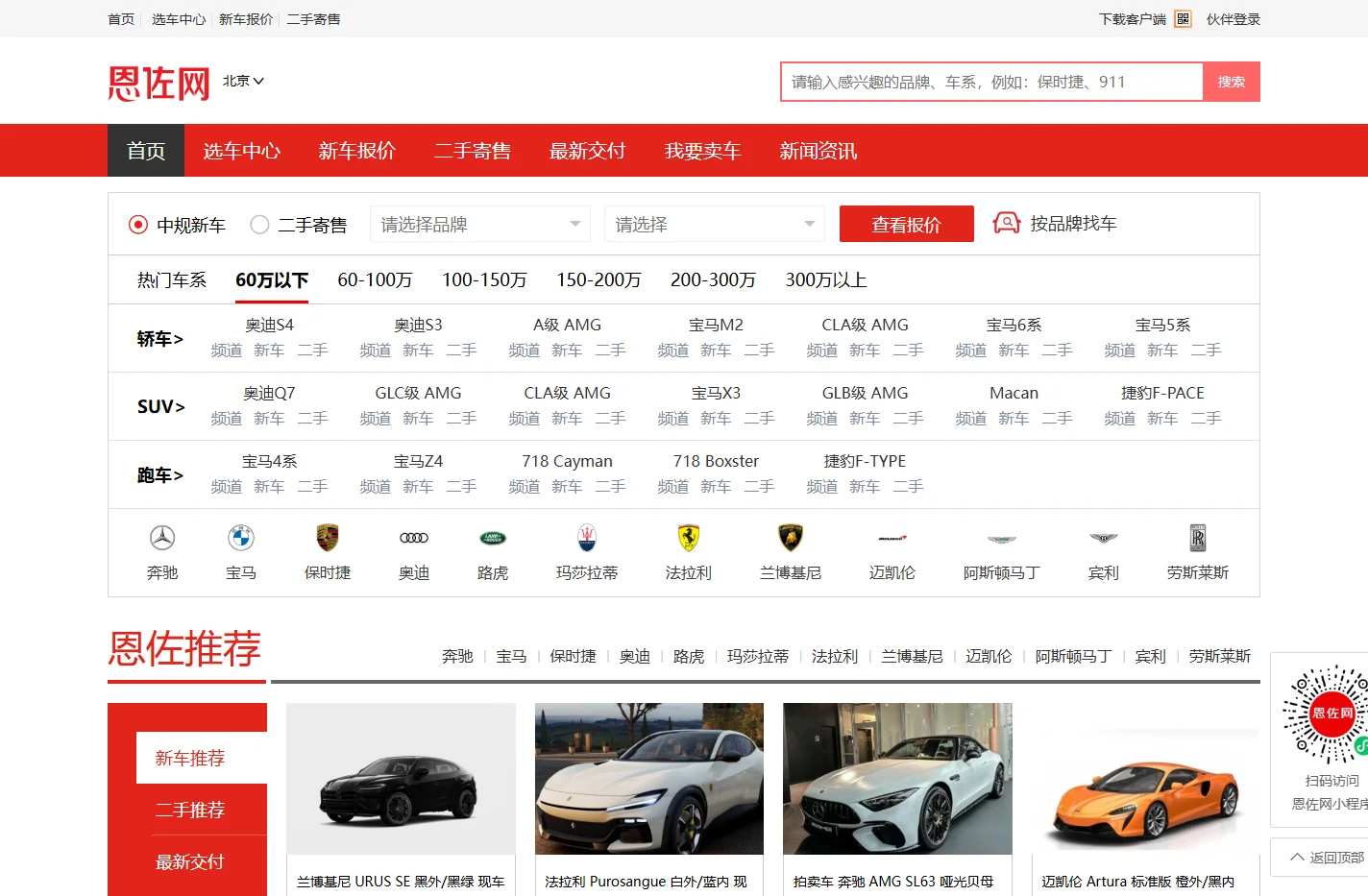Click the McLaren 迈凯伦 logo

coord(892,538)
